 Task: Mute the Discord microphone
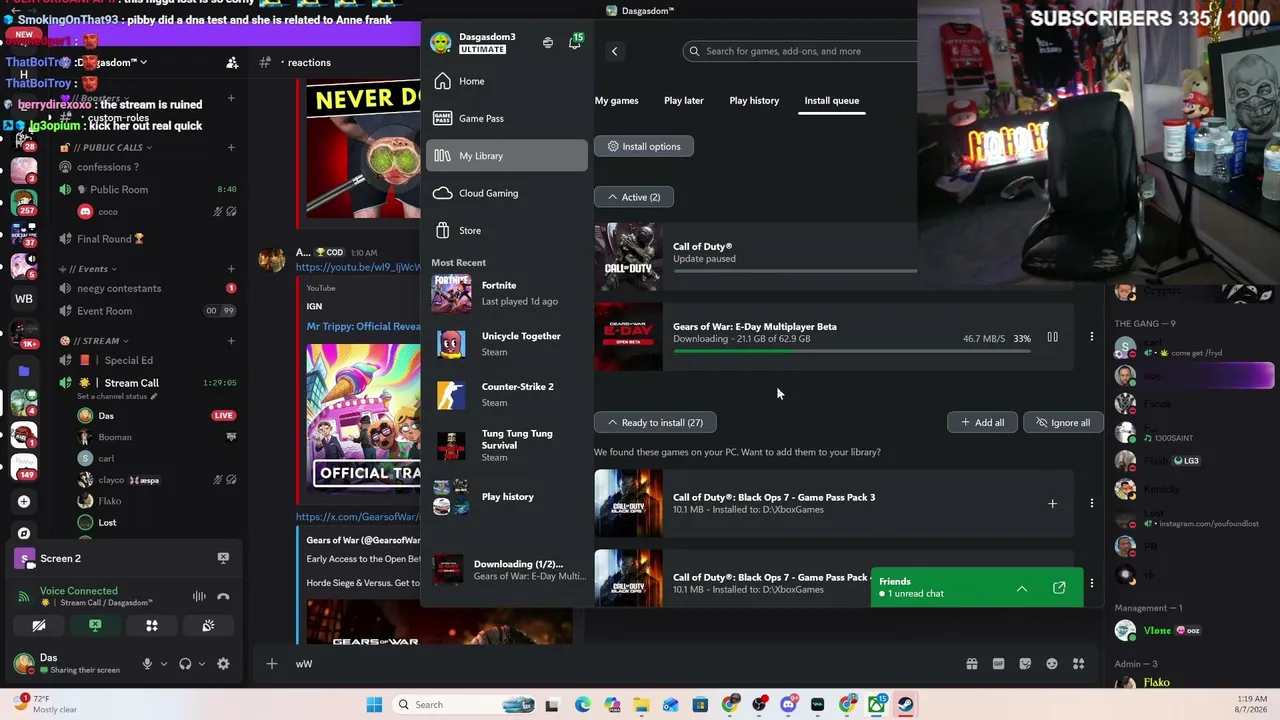coord(147,664)
